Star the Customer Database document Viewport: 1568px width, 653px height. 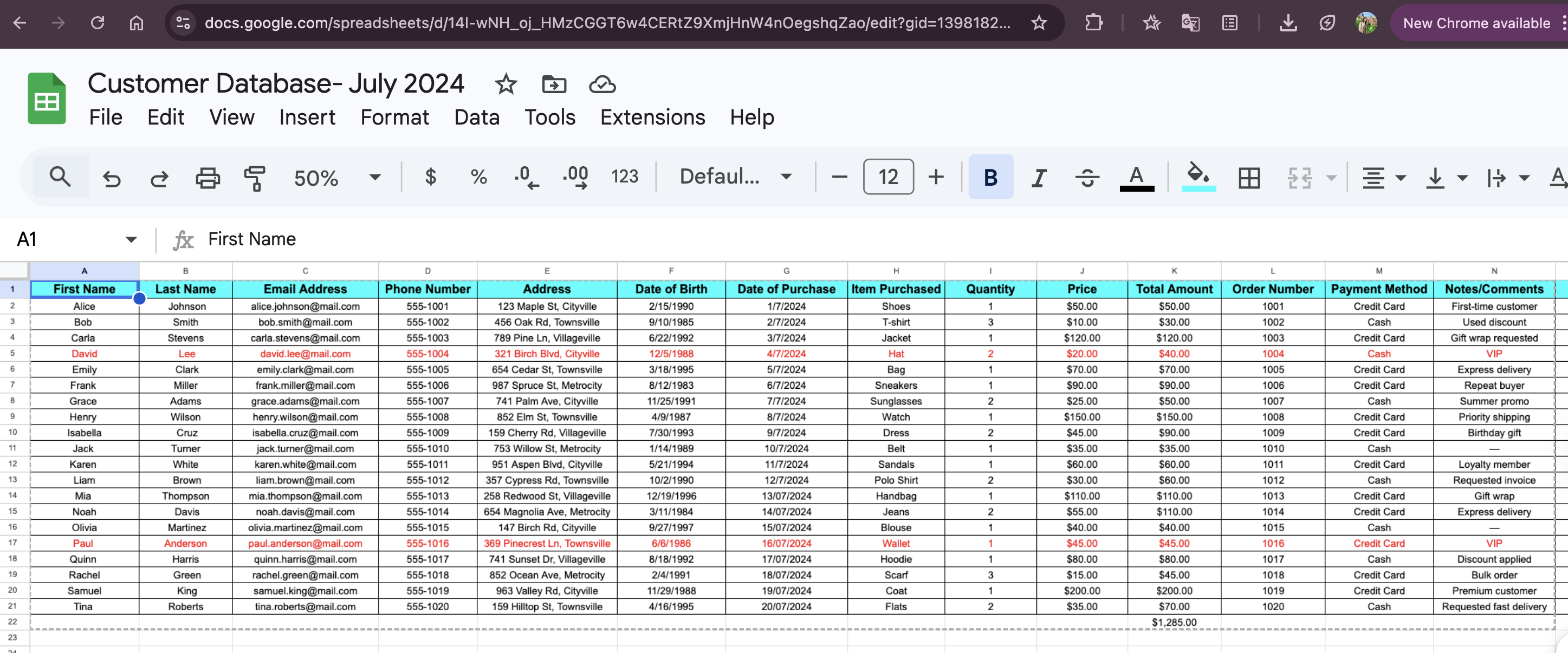505,84
